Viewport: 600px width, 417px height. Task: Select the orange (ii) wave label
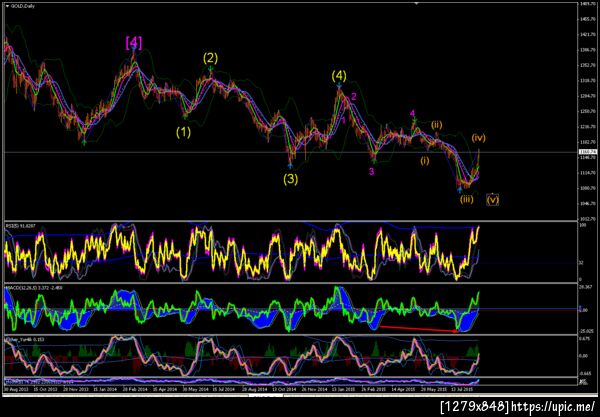[x=437, y=125]
